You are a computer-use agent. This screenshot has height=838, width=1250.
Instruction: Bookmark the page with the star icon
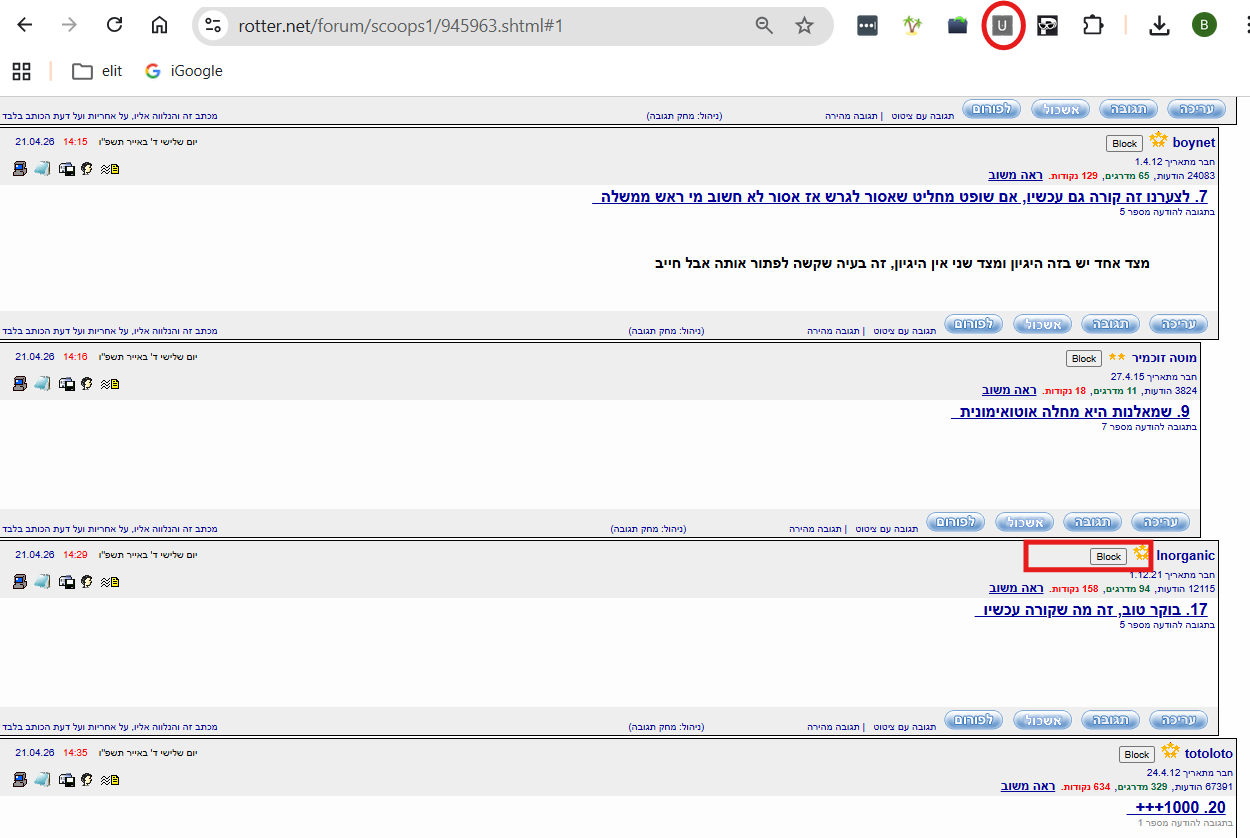click(x=805, y=25)
